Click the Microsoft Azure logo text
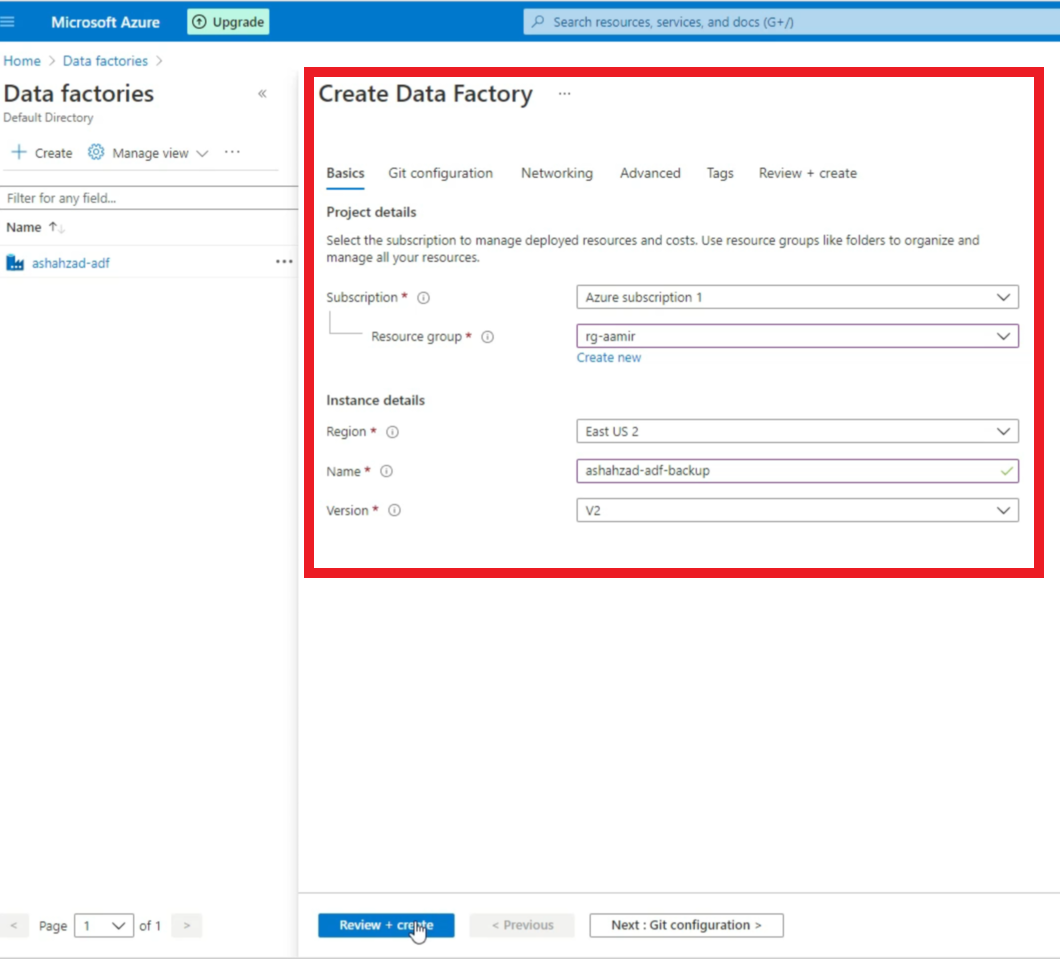The image size is (1060, 959). point(105,22)
